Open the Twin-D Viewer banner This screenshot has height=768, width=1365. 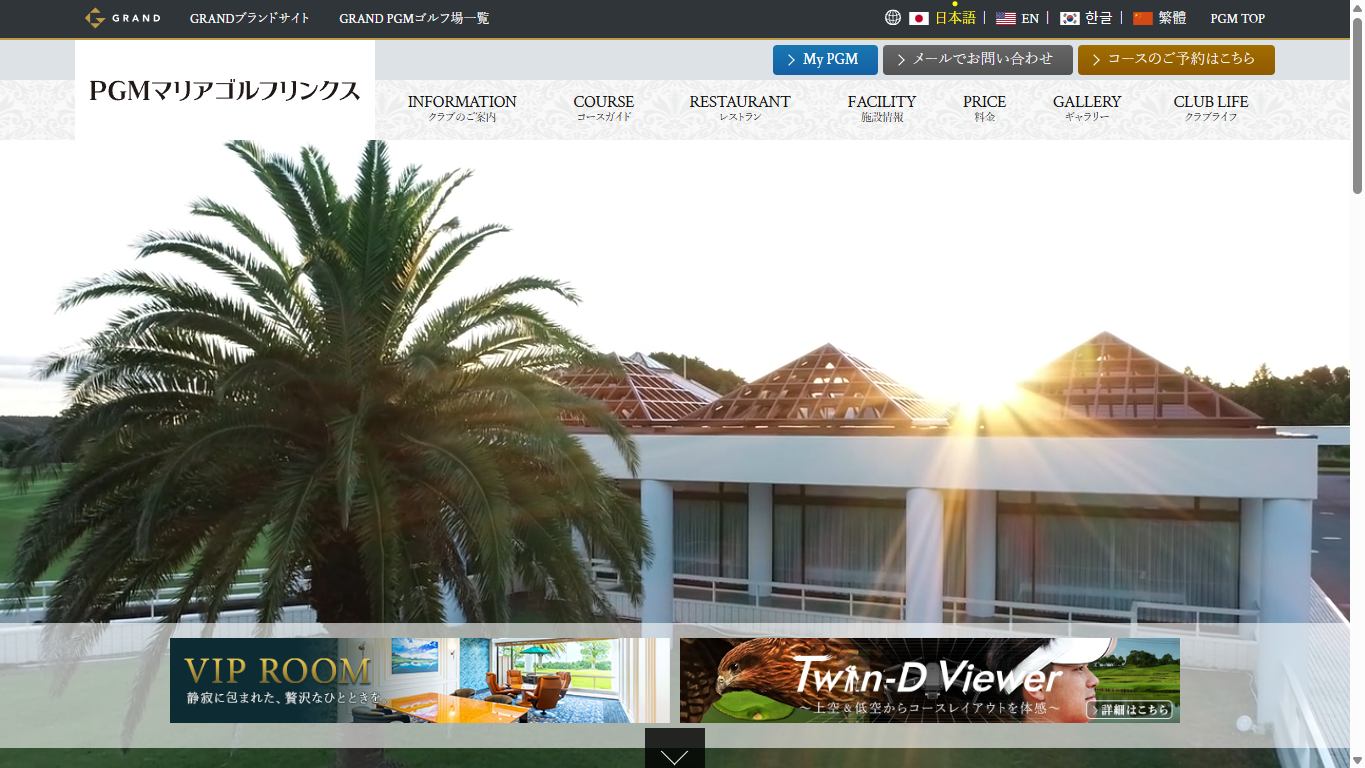coord(930,680)
